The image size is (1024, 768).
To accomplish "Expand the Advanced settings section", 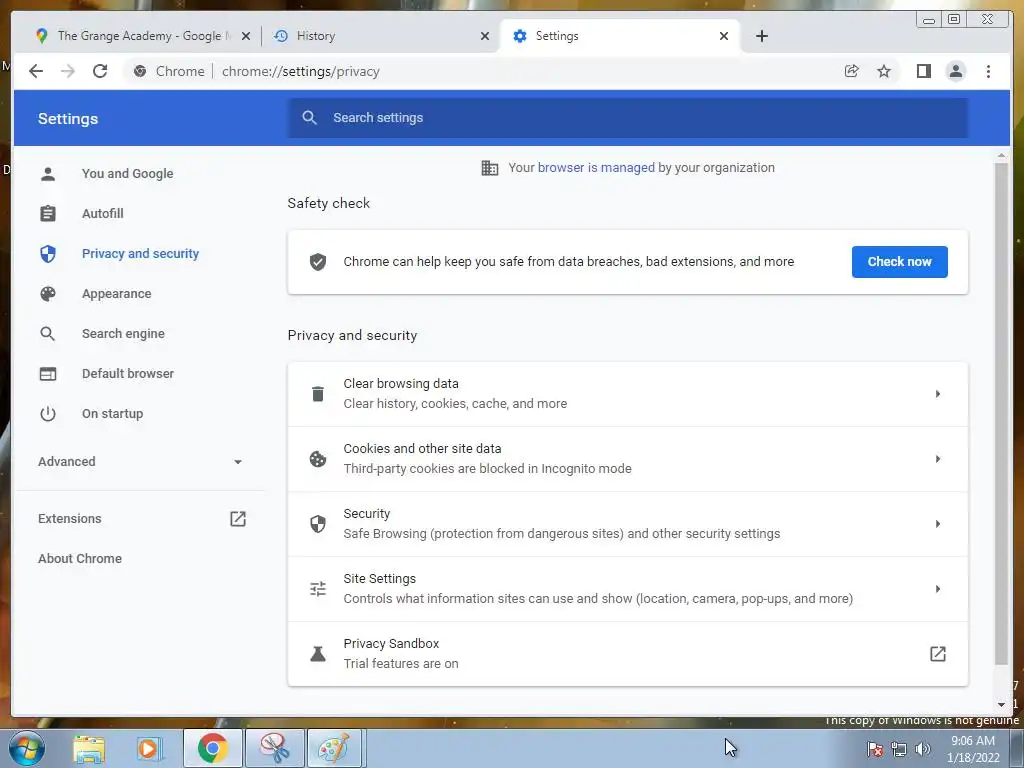I will coord(140,462).
